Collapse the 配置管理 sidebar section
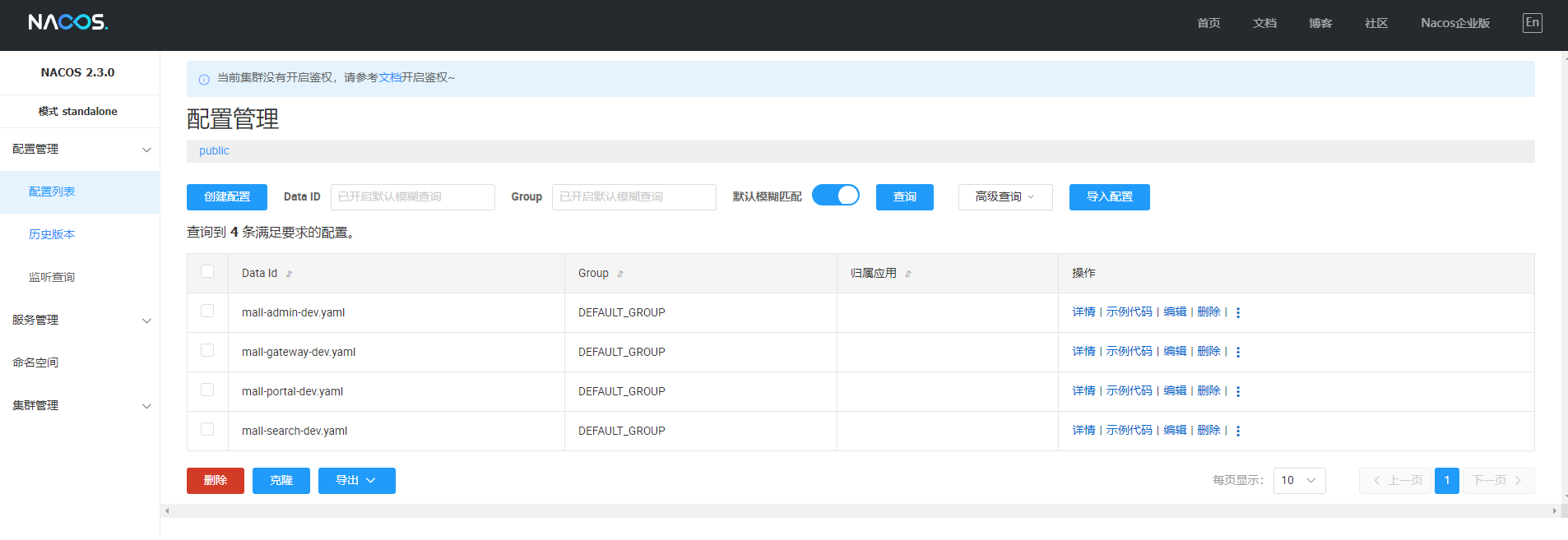1568x540 pixels. (x=80, y=149)
